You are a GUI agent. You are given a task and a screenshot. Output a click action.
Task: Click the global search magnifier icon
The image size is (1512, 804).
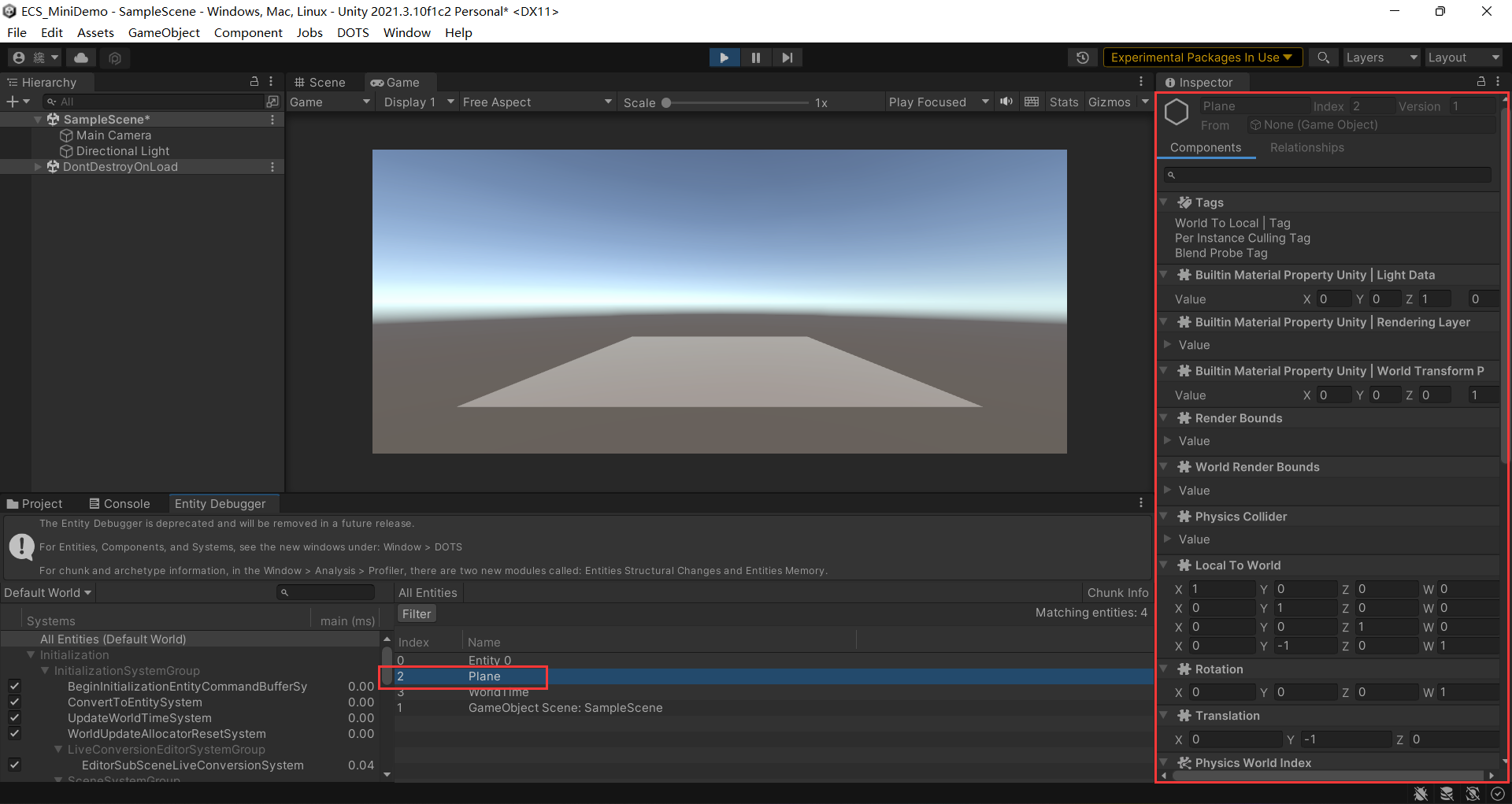pyautogui.click(x=1324, y=57)
